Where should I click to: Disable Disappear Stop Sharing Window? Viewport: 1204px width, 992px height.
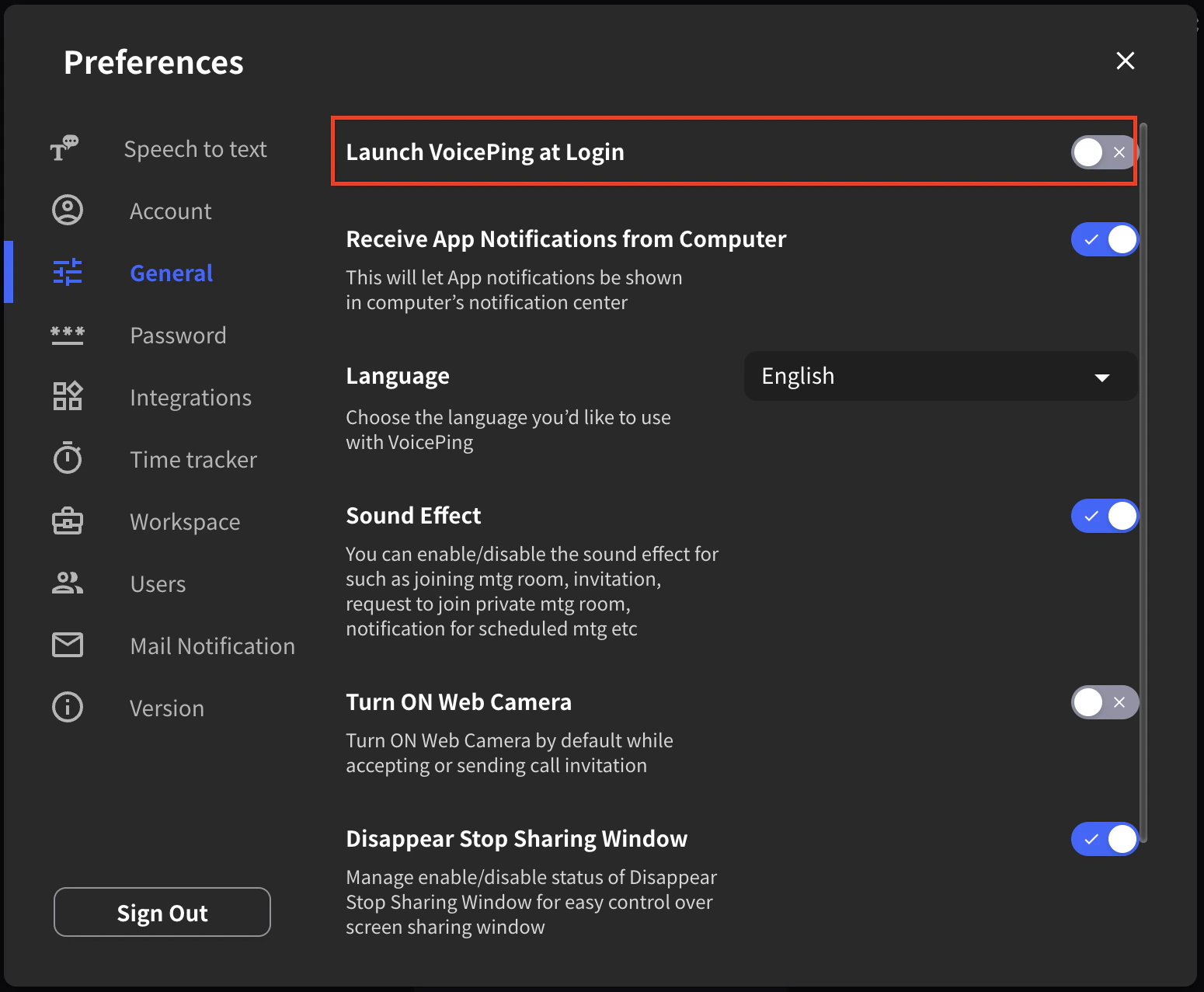tap(1105, 839)
